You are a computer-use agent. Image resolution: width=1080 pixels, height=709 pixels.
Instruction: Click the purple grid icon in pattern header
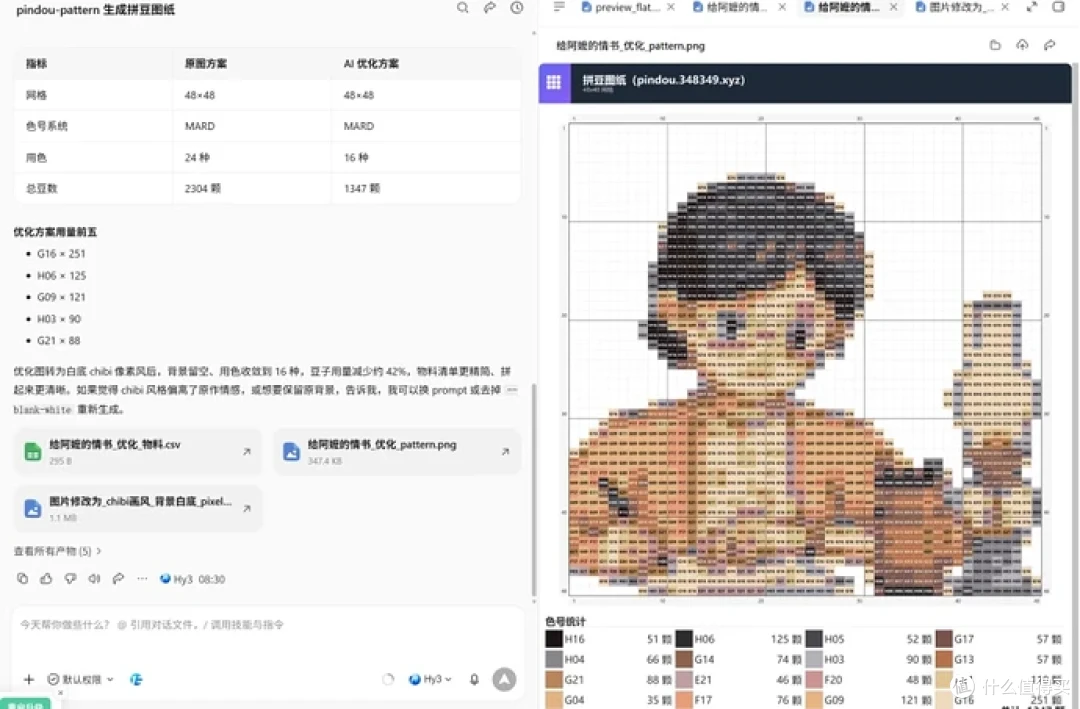point(554,83)
